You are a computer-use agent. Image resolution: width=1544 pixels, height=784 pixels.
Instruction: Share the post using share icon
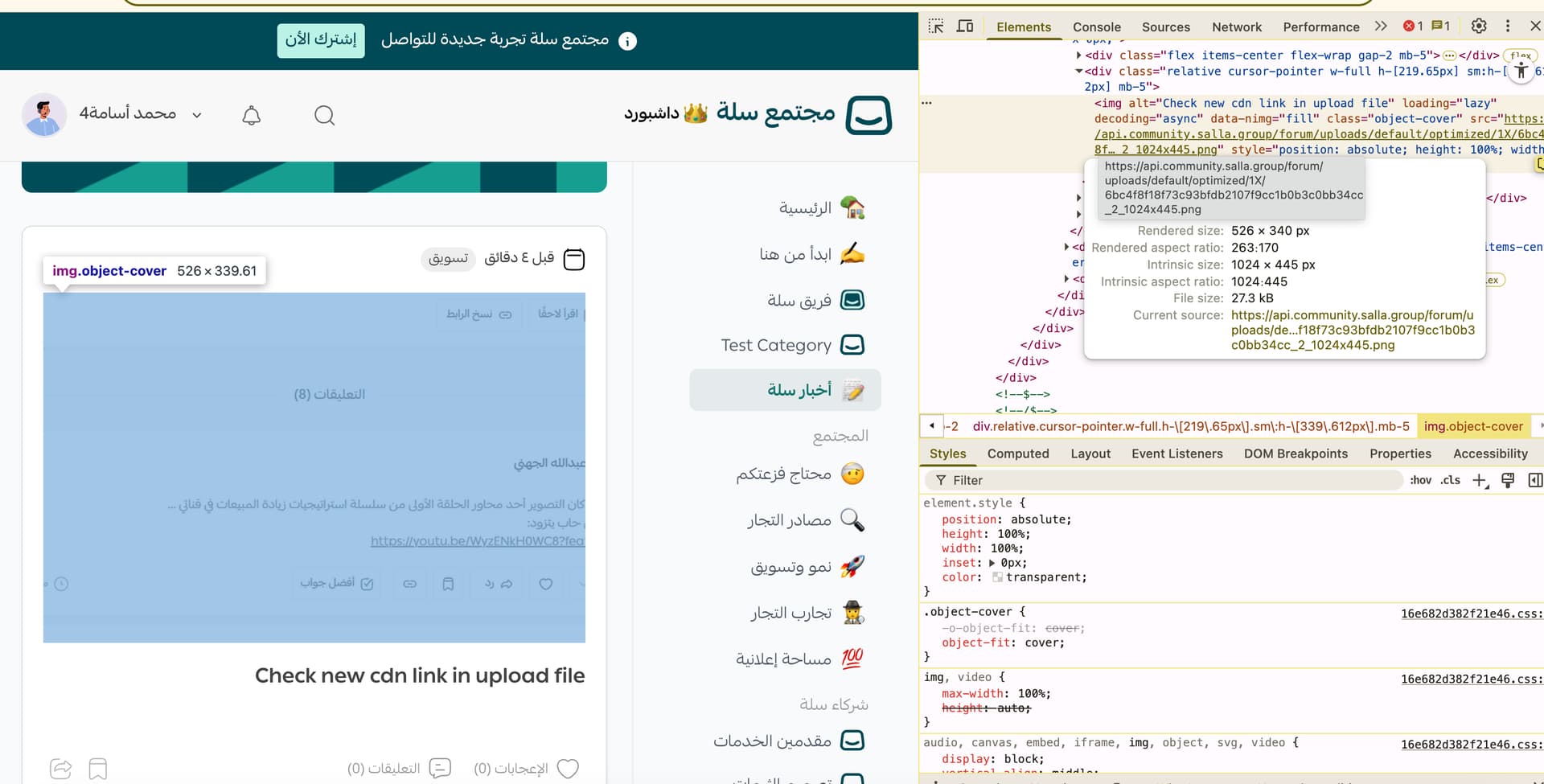tap(61, 769)
